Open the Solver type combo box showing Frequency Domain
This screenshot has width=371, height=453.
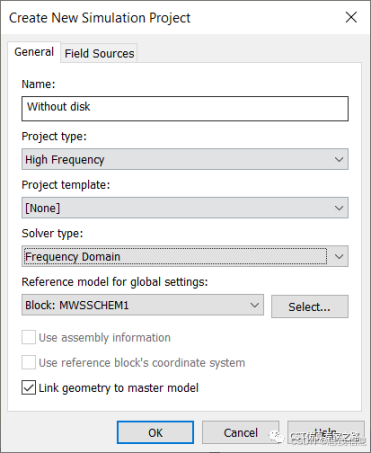[185, 256]
